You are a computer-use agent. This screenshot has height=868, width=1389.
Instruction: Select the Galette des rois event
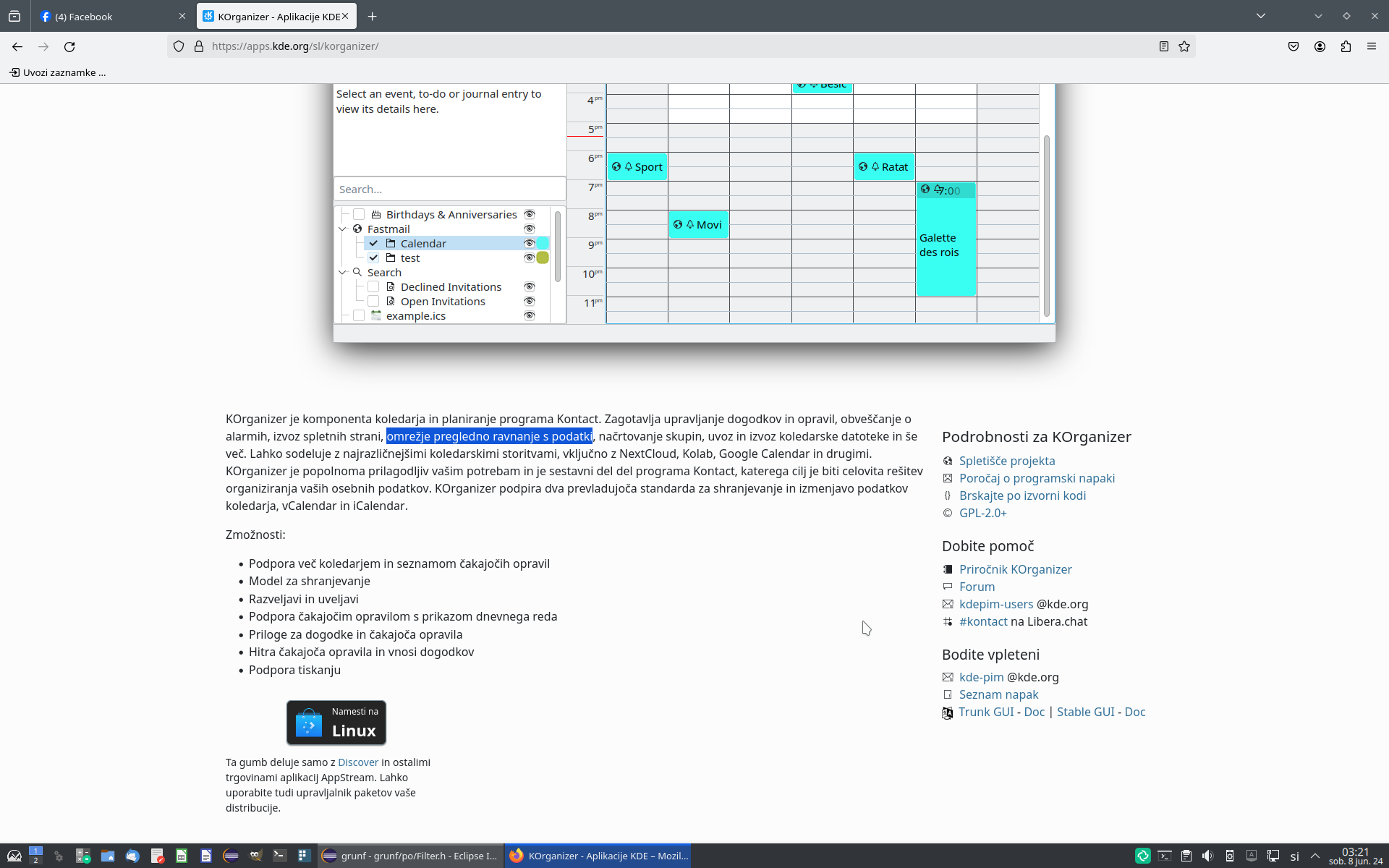pos(946,239)
